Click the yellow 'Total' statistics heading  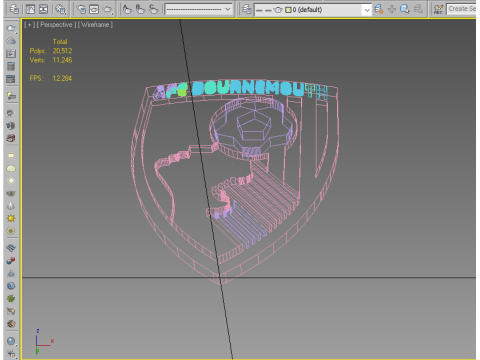tap(60, 42)
